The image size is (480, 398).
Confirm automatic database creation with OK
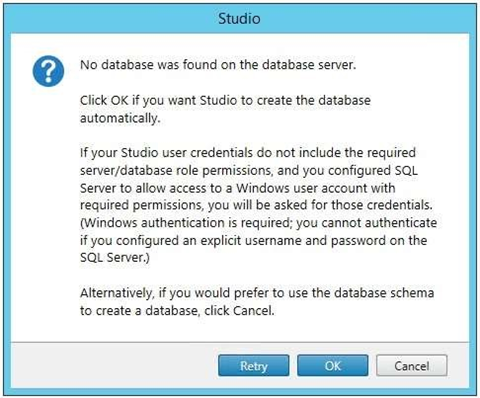pyautogui.click(x=333, y=366)
